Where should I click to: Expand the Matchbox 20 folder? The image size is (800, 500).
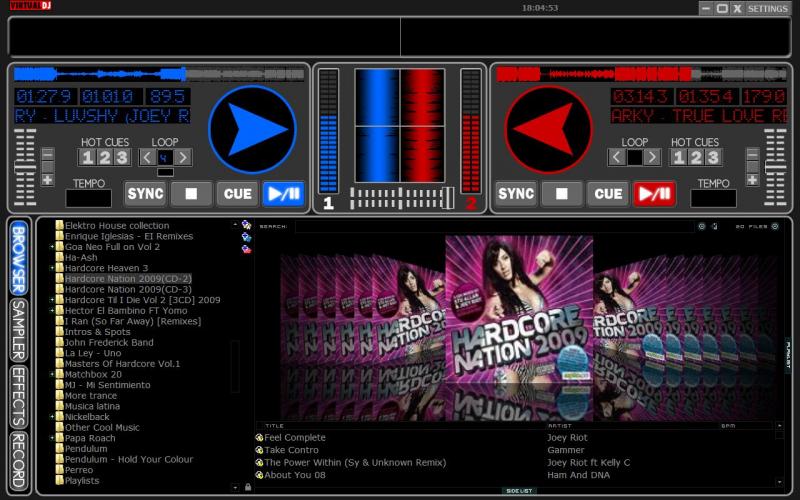point(52,374)
